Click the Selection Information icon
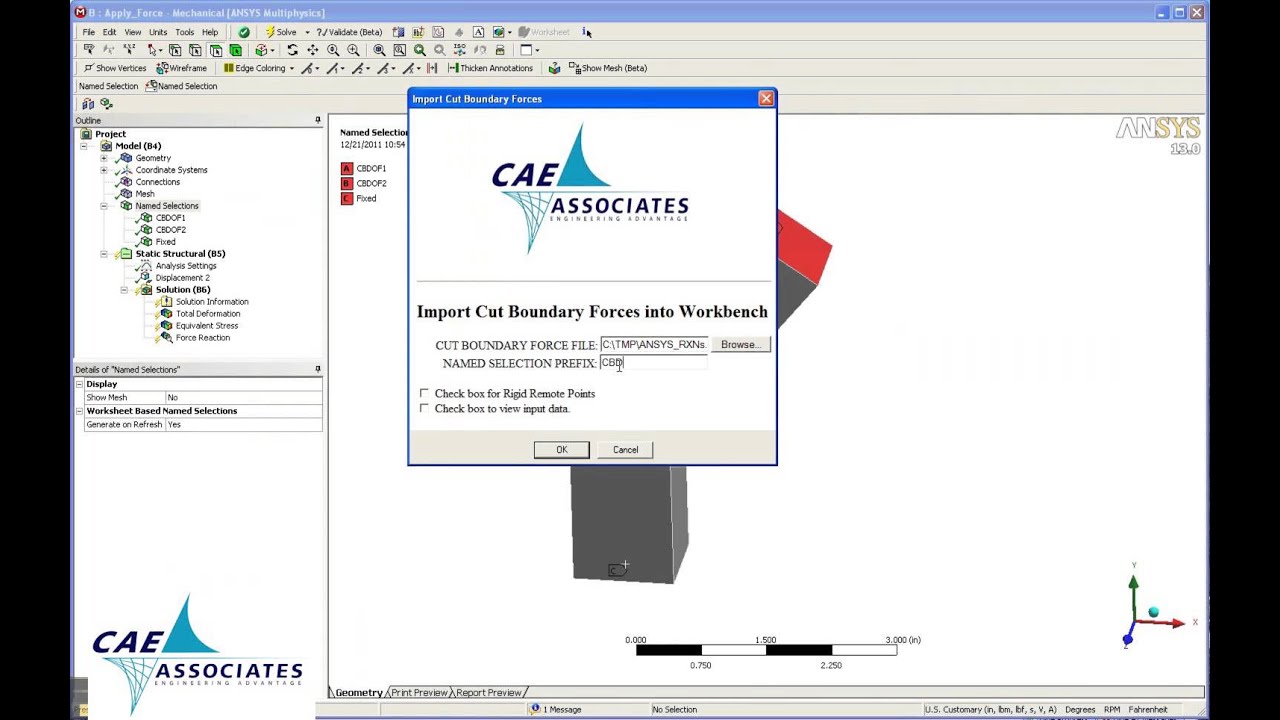The image size is (1280, 720). click(x=585, y=32)
